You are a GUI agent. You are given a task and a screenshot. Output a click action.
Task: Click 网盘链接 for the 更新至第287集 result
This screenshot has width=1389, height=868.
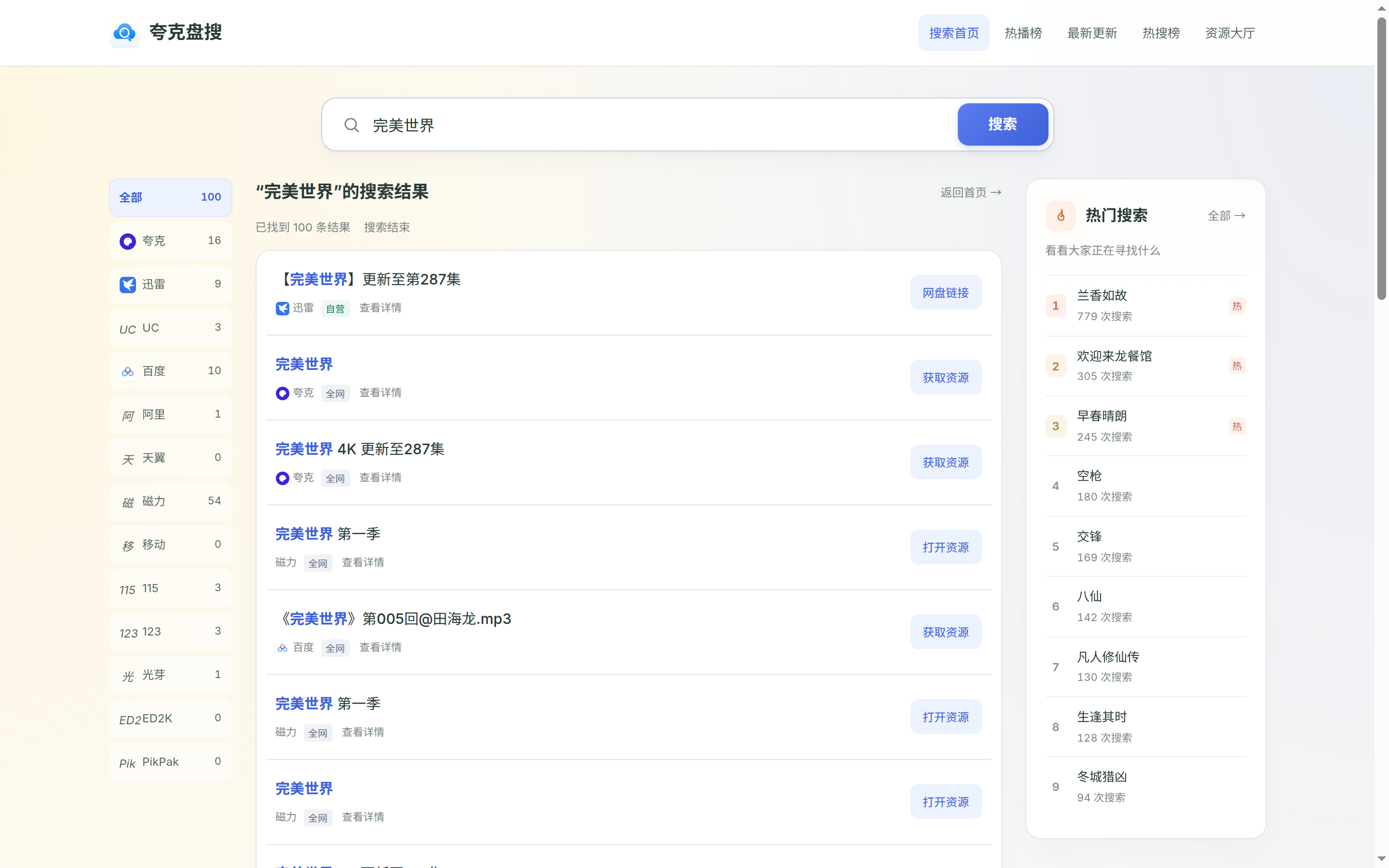click(x=945, y=293)
